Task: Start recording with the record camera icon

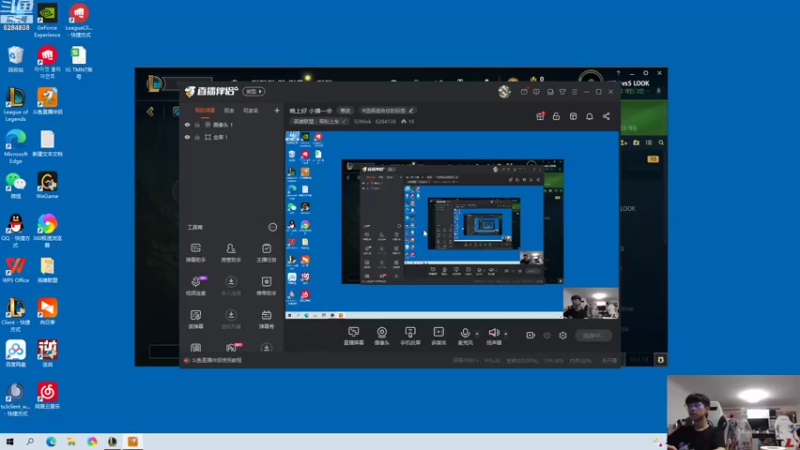Action: point(531,335)
